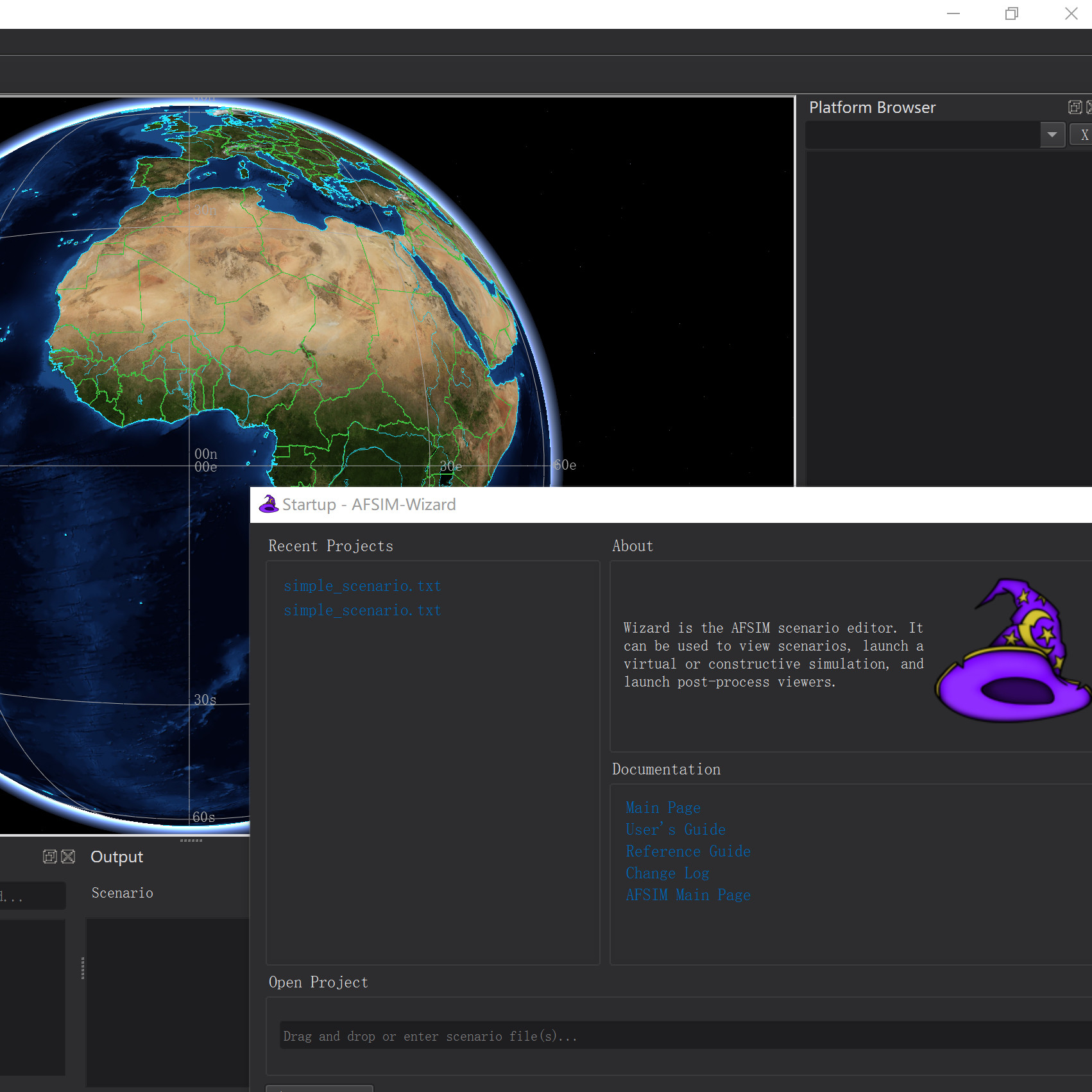
Task: Click the vertical splitter handle beside Output list
Action: pyautogui.click(x=83, y=968)
